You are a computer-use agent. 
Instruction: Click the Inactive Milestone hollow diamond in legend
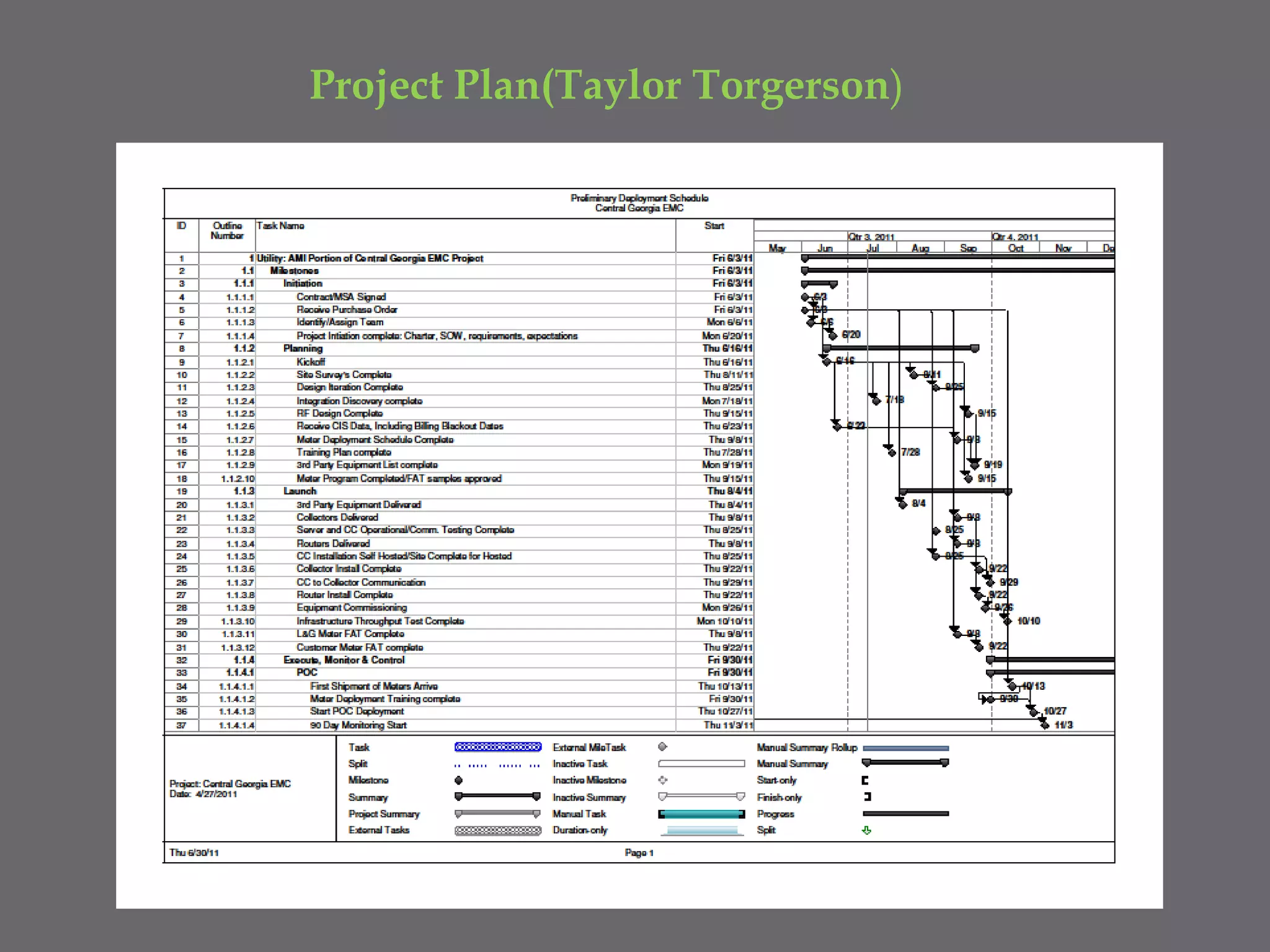point(663,780)
